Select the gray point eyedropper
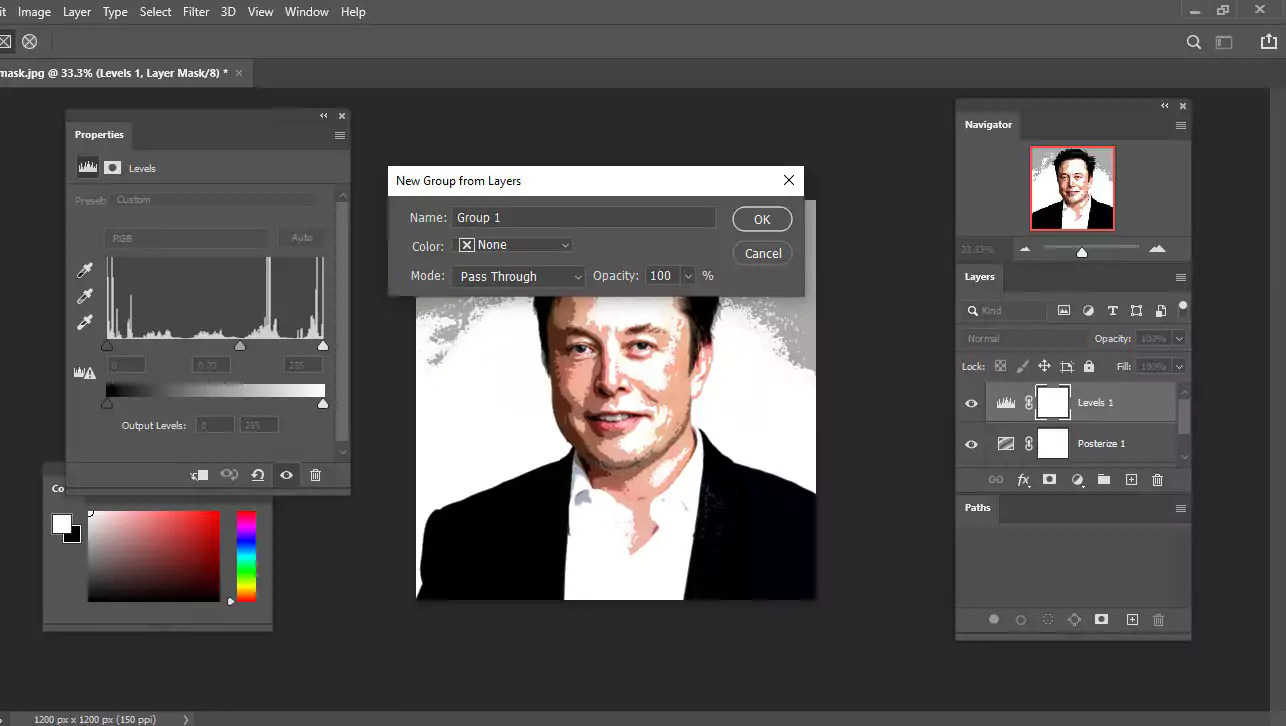The width and height of the screenshot is (1286, 726). click(x=85, y=297)
